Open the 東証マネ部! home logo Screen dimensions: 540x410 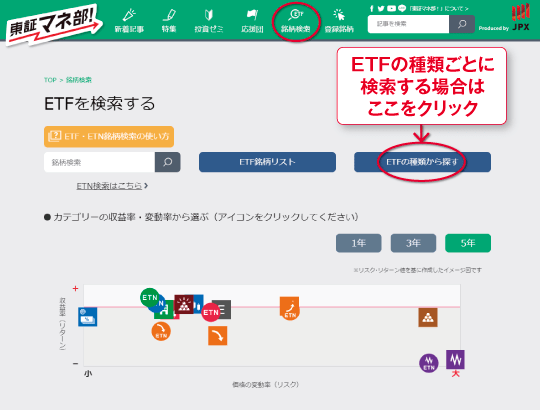54,25
